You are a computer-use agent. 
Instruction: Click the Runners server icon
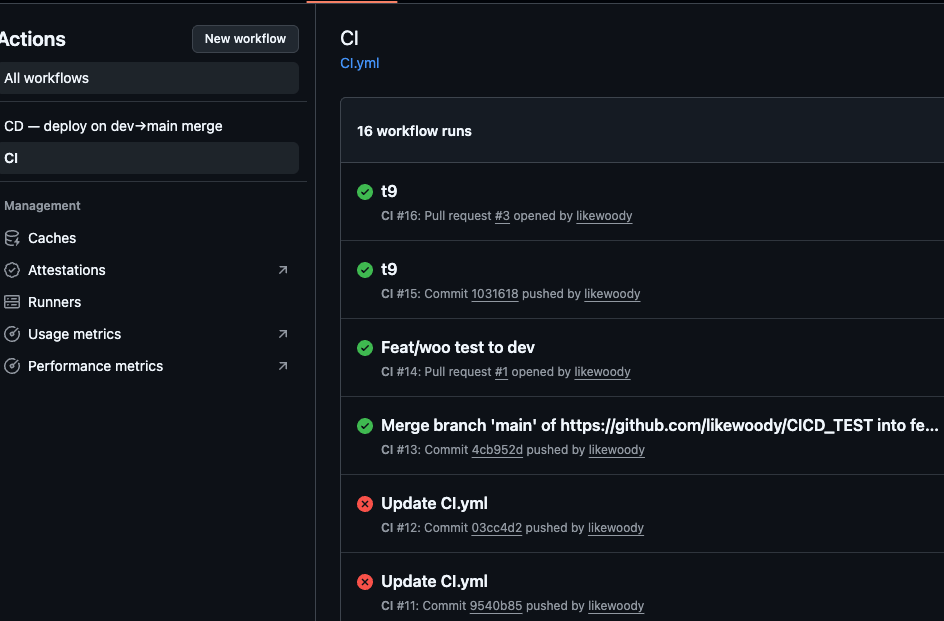(12, 302)
